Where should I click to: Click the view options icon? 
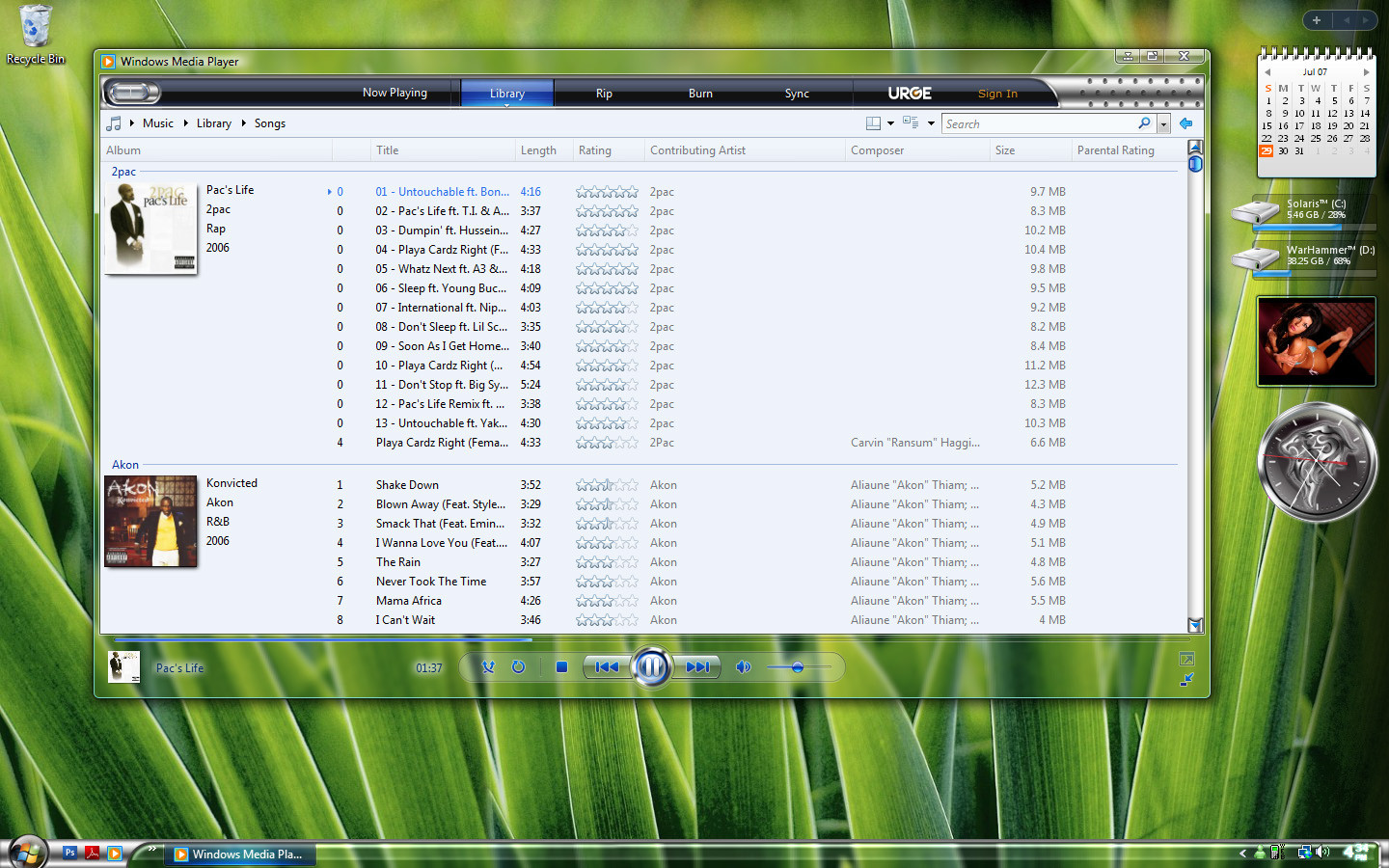(x=911, y=122)
